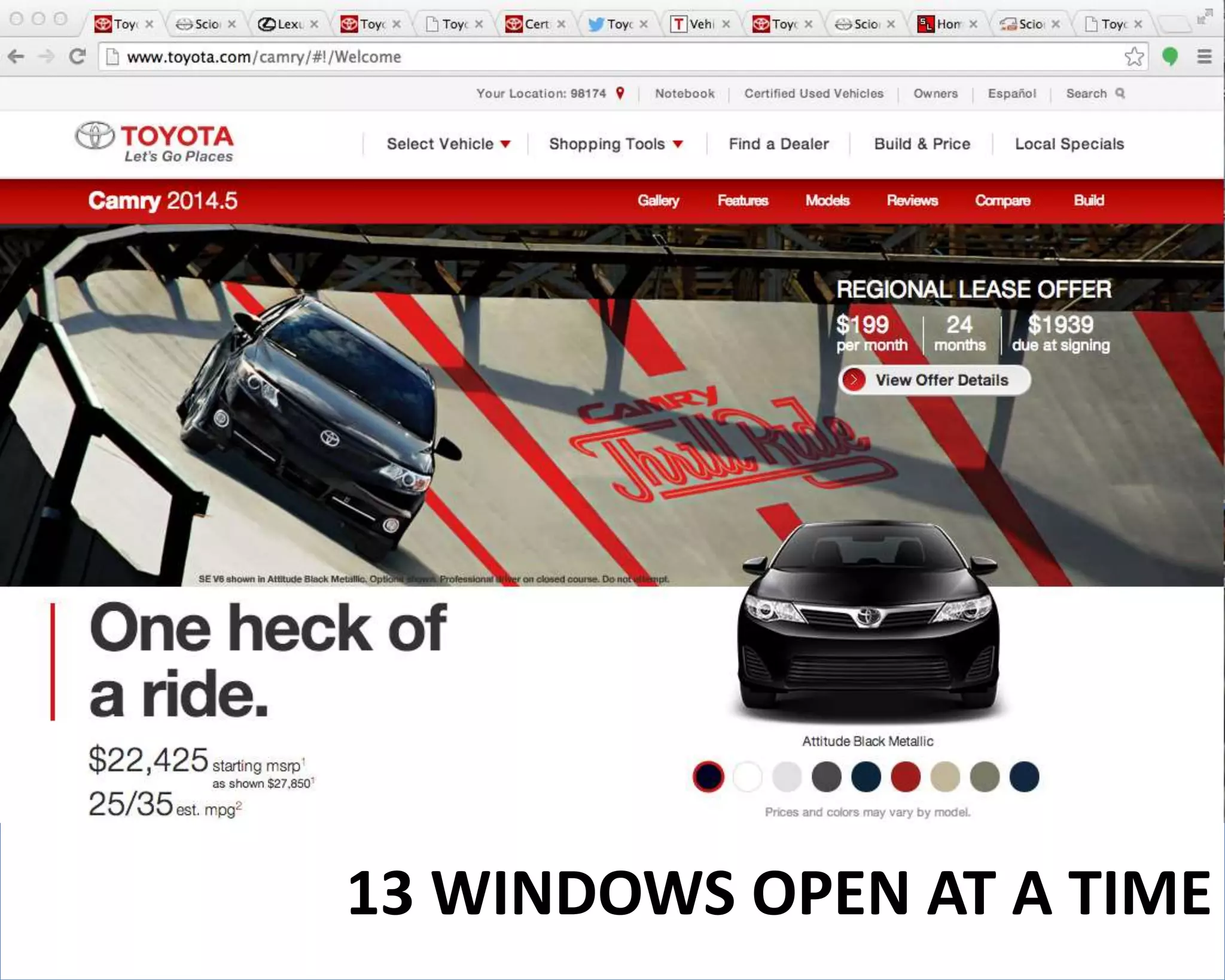
Task: Go back with the browser back arrow
Action: tap(16, 57)
